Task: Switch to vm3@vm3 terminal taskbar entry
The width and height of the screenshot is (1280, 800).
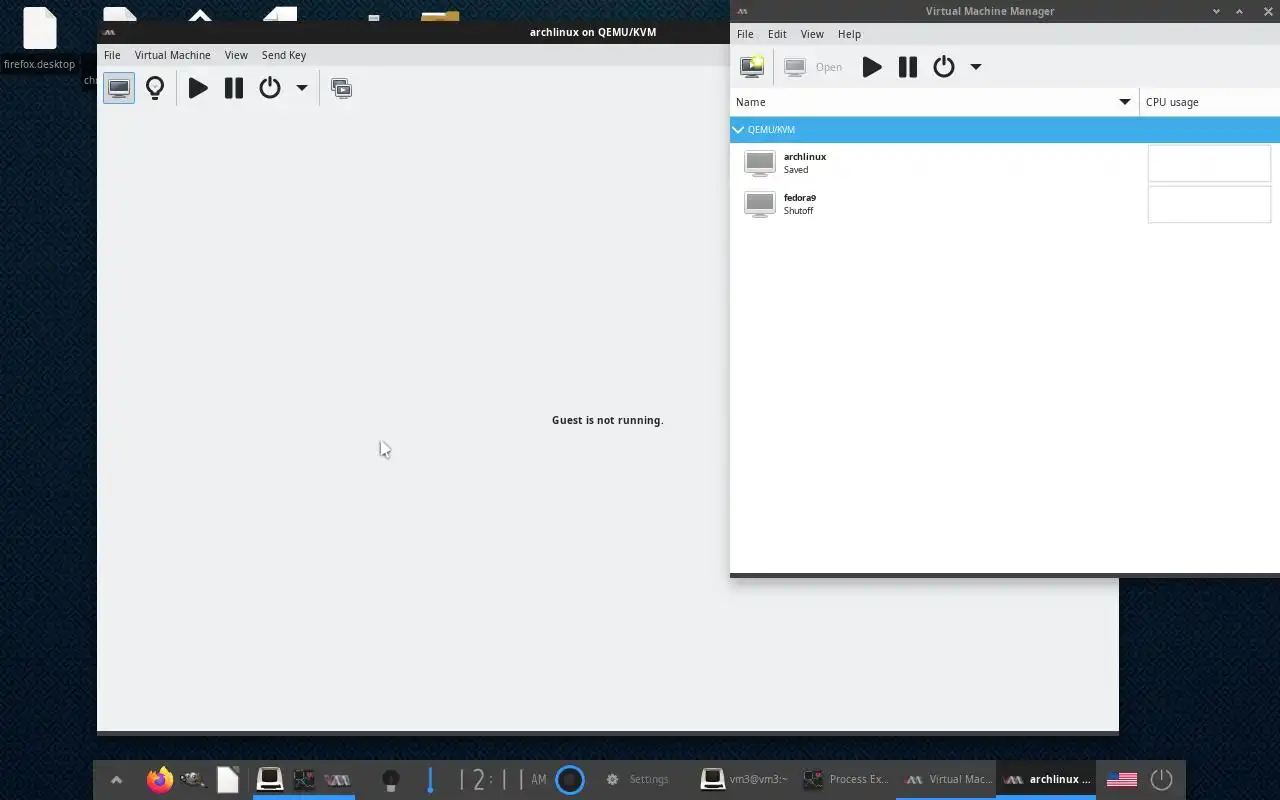Action: (x=744, y=780)
